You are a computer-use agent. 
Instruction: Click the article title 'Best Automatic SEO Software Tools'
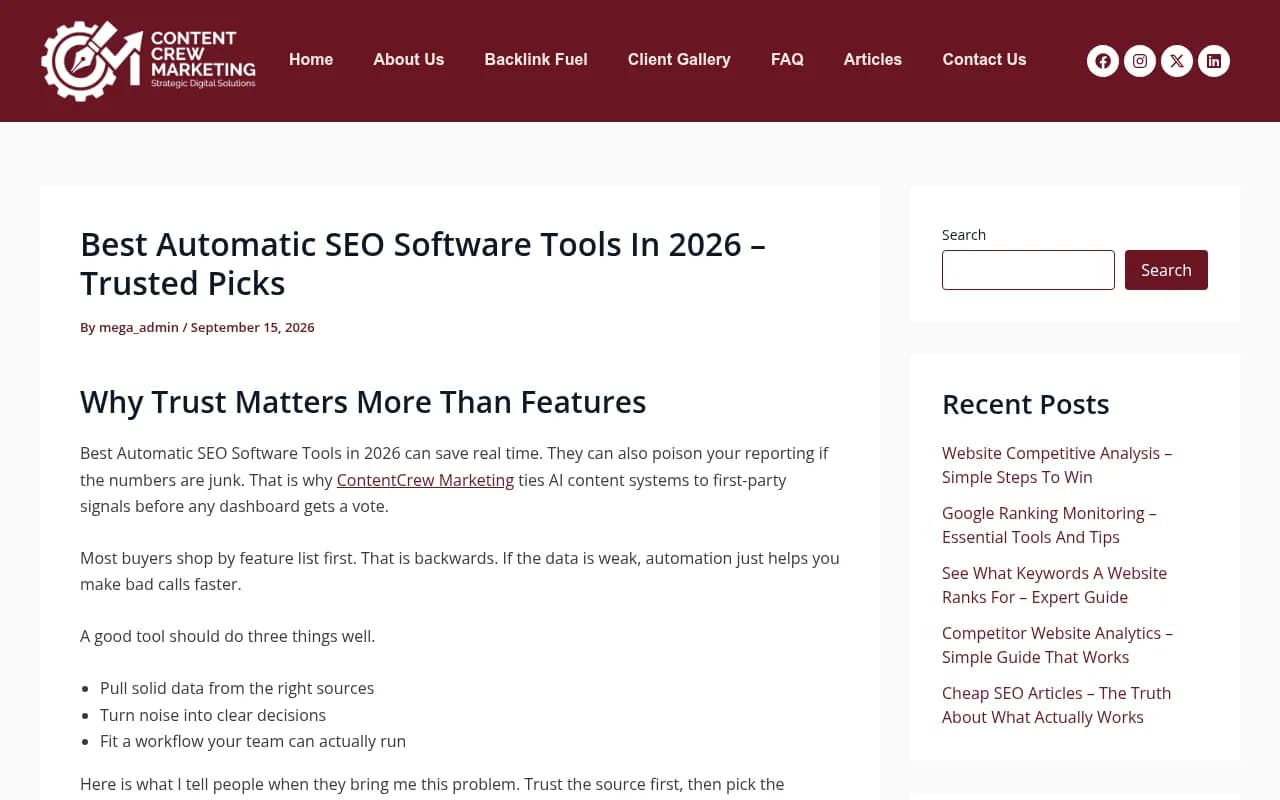tap(423, 264)
